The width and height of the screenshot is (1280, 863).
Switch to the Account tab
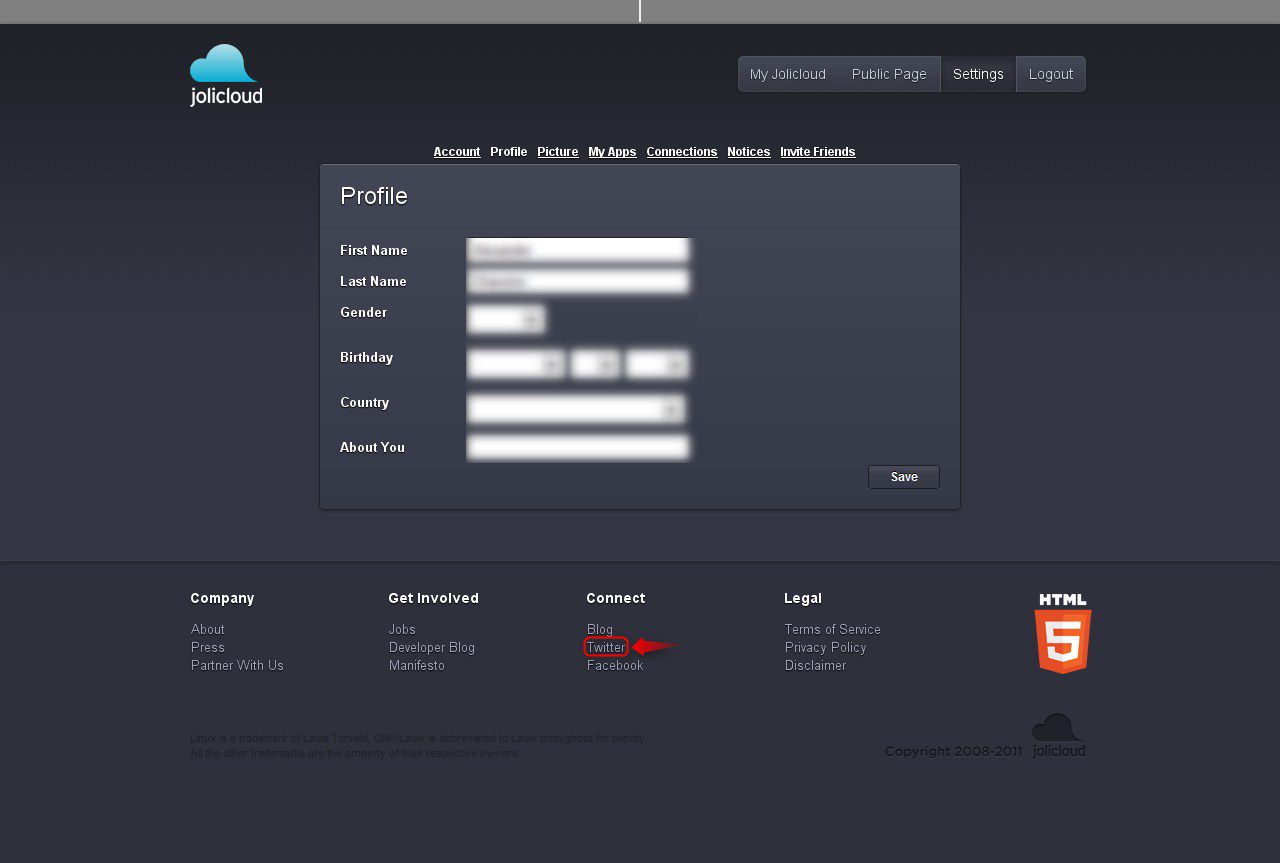[457, 152]
